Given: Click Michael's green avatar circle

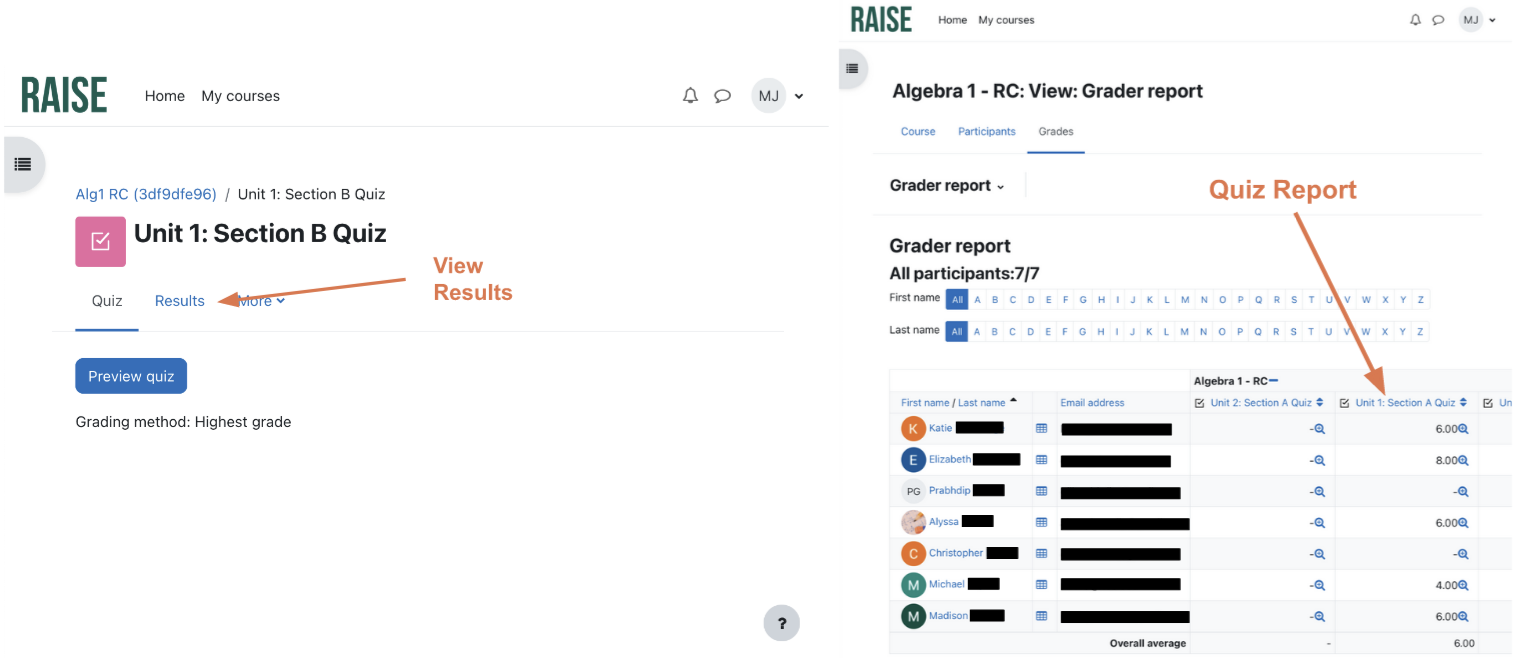Looking at the screenshot, I should (913, 585).
